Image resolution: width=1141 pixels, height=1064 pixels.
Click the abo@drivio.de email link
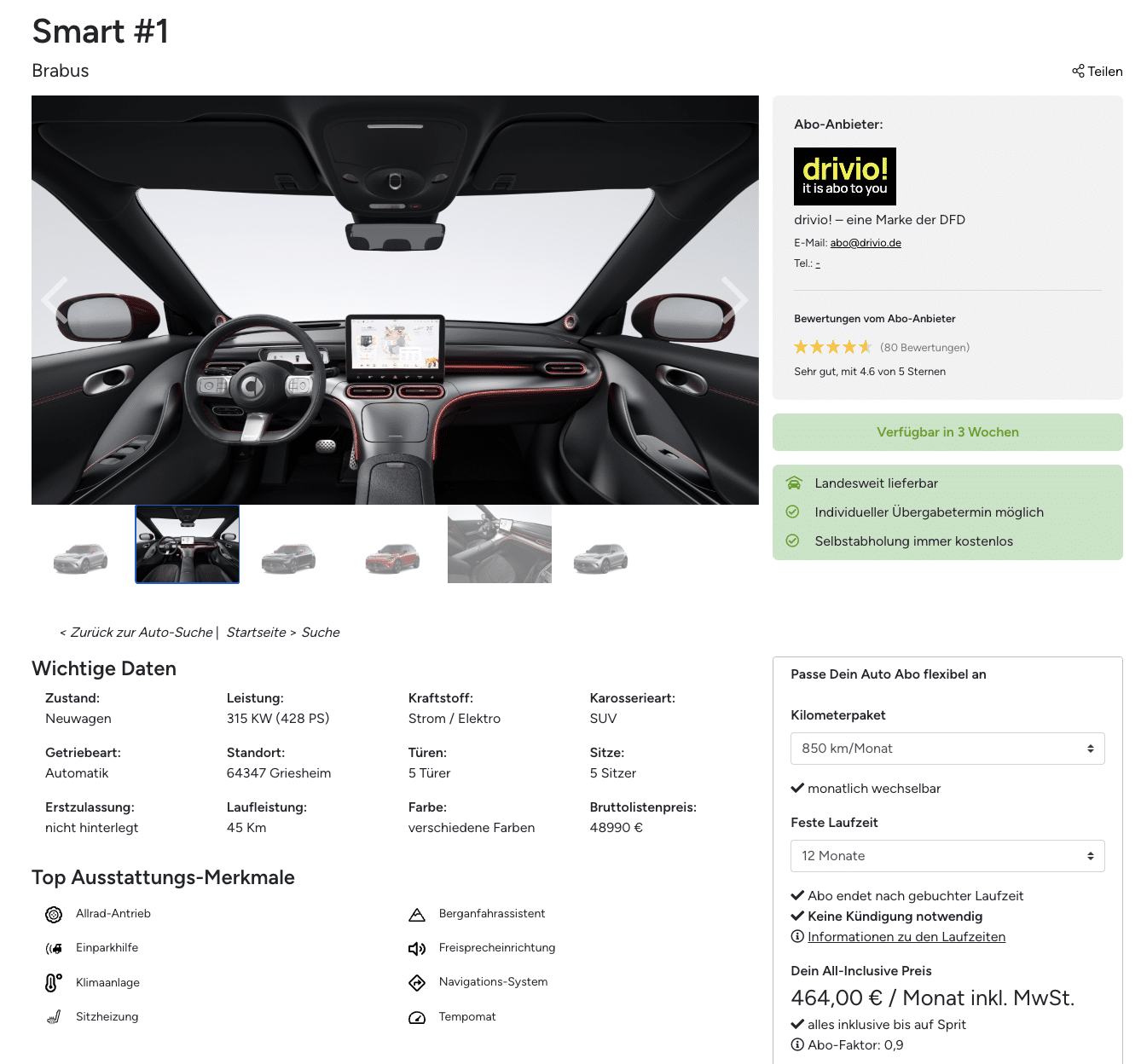(x=866, y=243)
